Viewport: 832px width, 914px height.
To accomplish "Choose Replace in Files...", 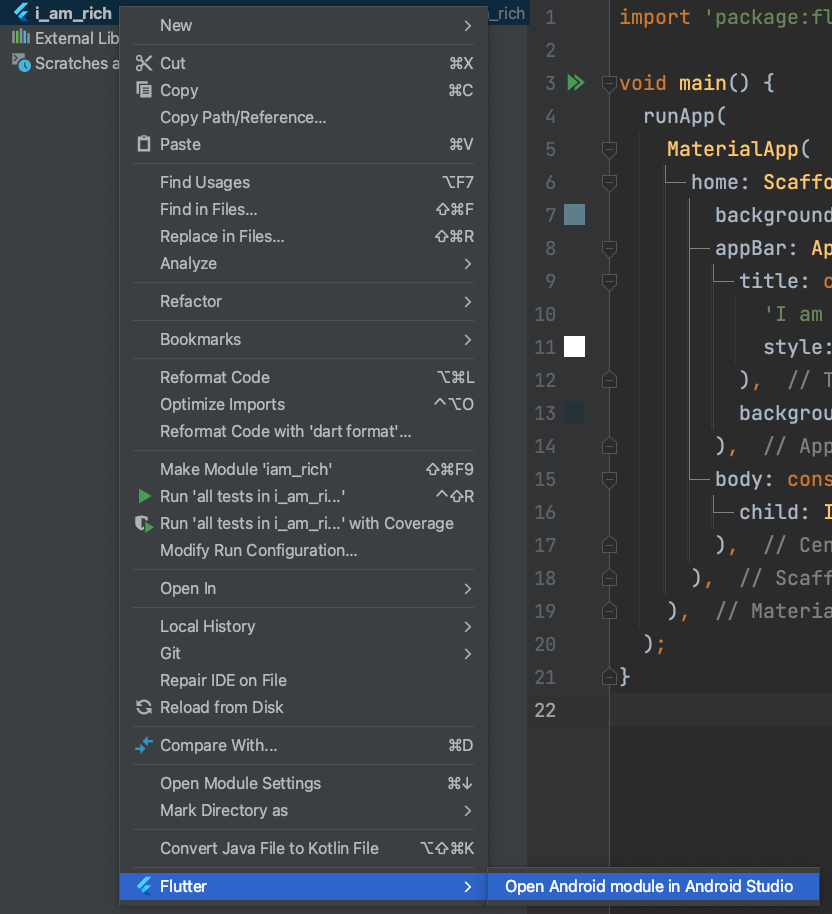I will [x=303, y=236].
